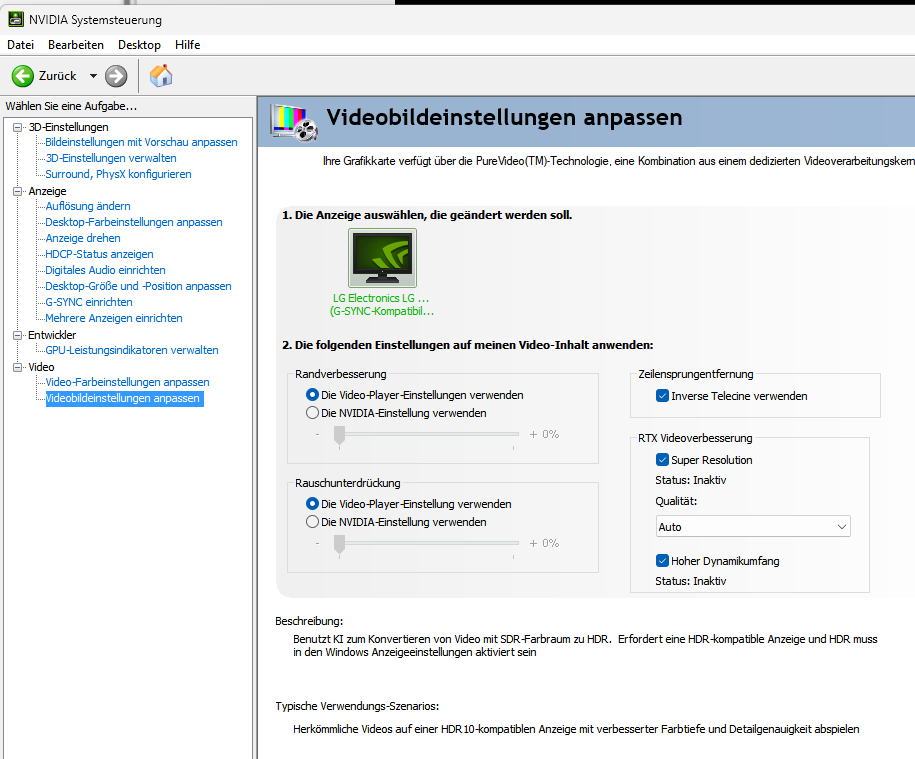Collapse the Anzeige tree node
Screen dimensions: 915x759
click(18, 191)
